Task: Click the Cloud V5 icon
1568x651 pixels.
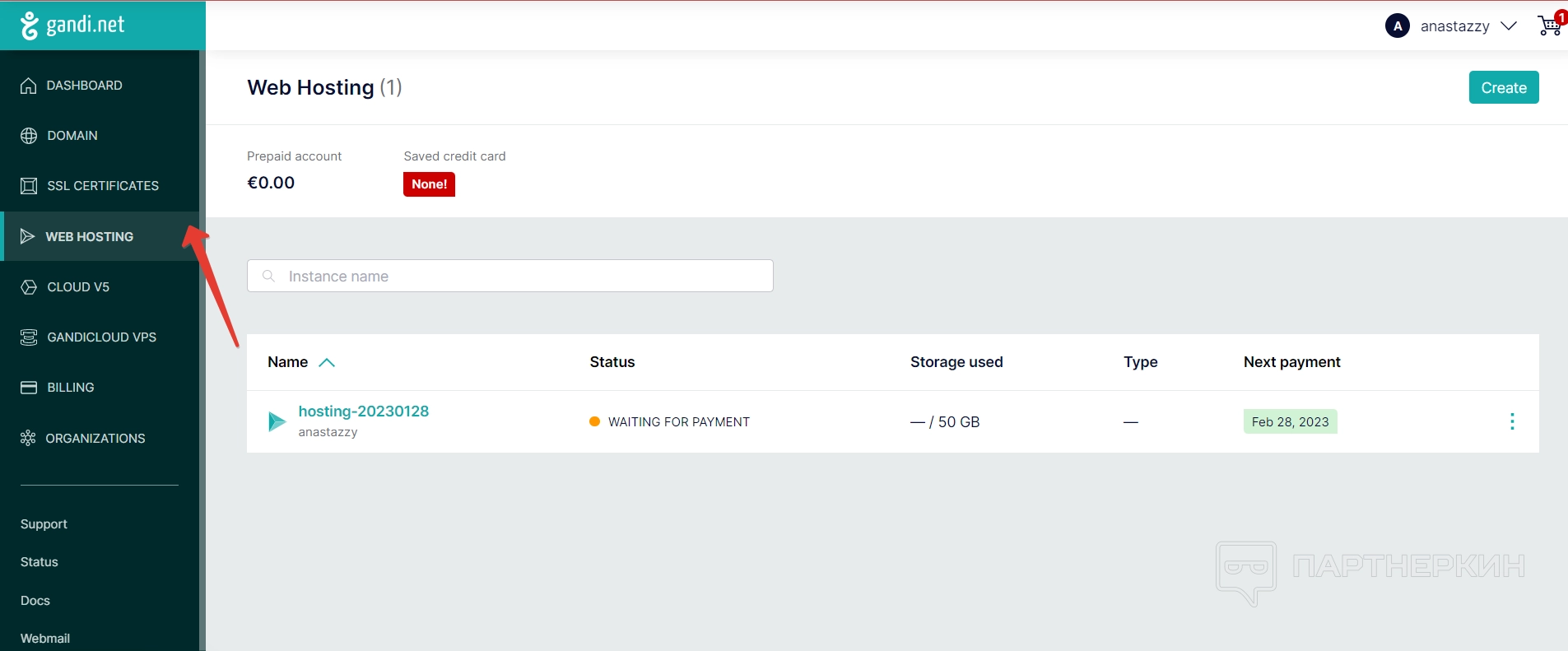Action: (29, 287)
